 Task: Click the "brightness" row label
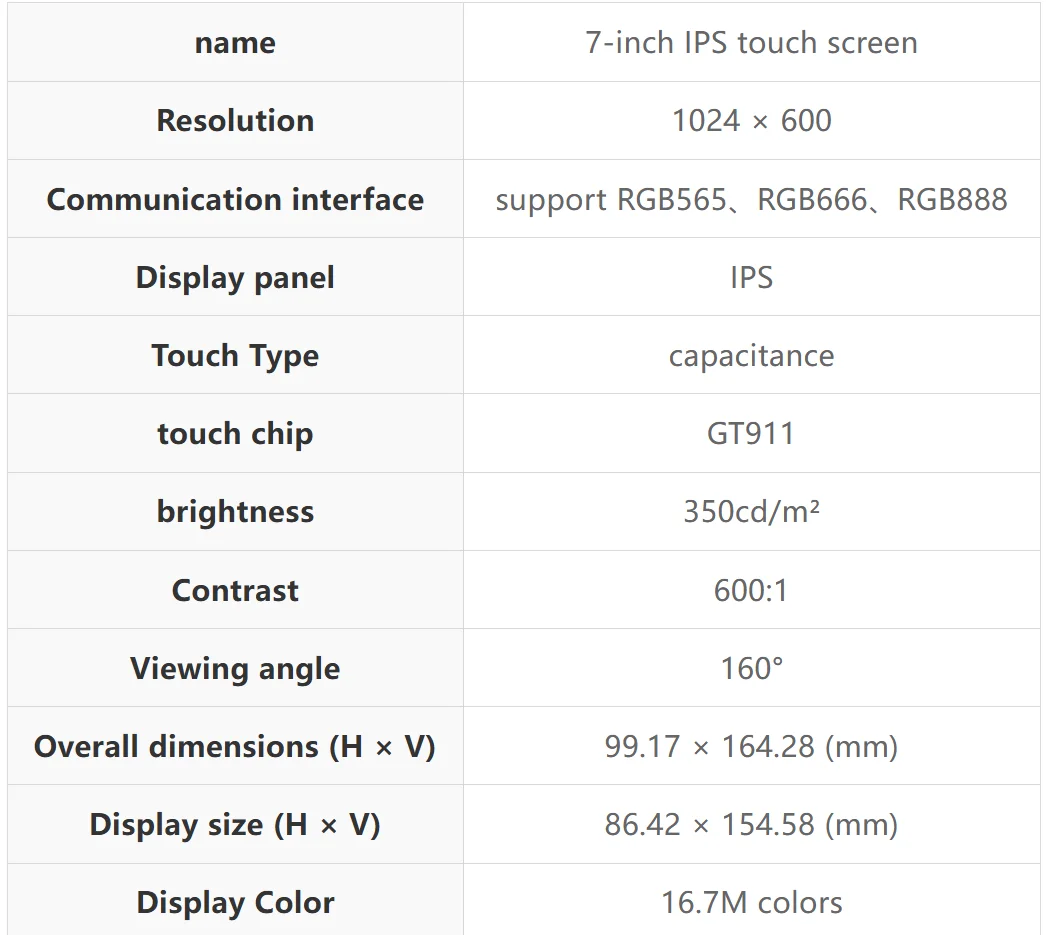235,512
